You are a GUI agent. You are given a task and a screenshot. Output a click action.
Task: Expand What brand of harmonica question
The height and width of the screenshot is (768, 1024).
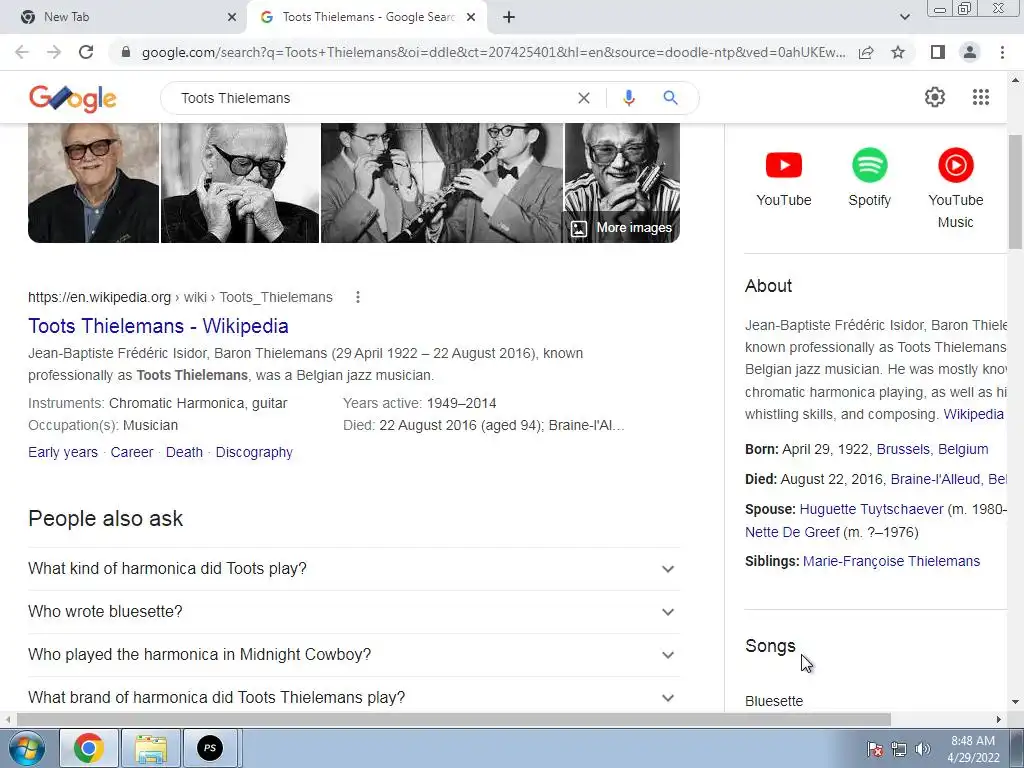coord(353,696)
